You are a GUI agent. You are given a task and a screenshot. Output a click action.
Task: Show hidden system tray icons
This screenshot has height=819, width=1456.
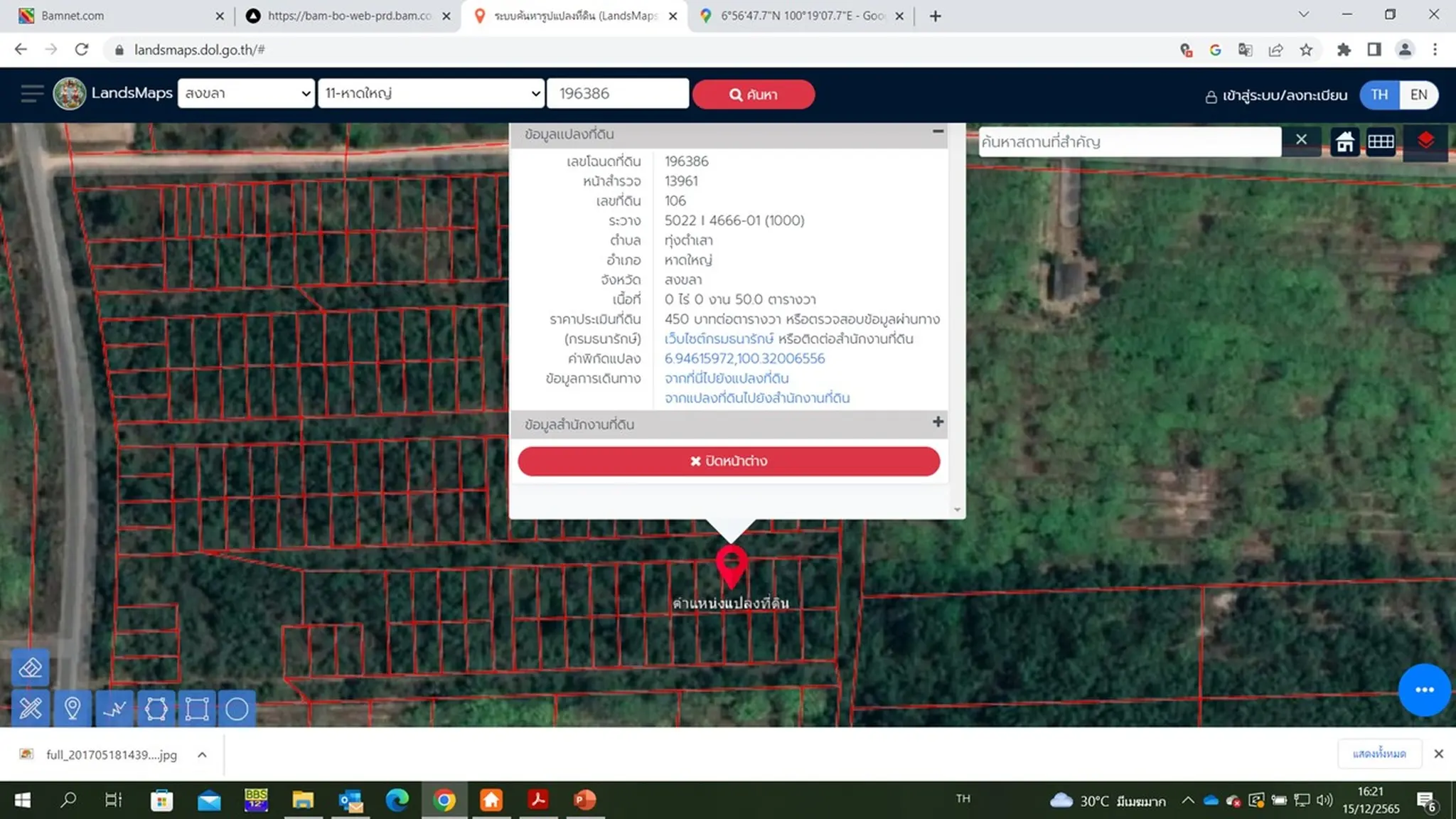click(1187, 801)
